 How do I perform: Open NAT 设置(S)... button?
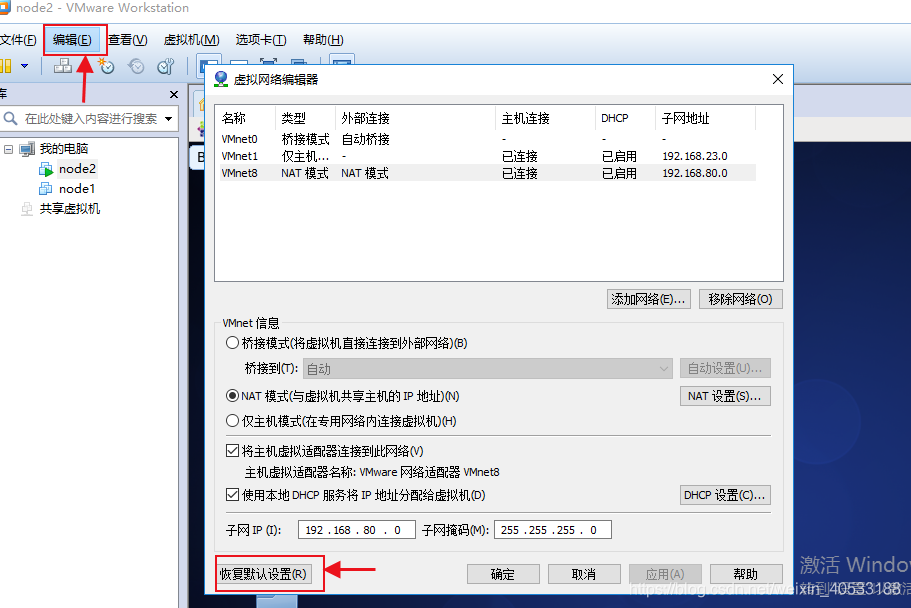click(725, 396)
